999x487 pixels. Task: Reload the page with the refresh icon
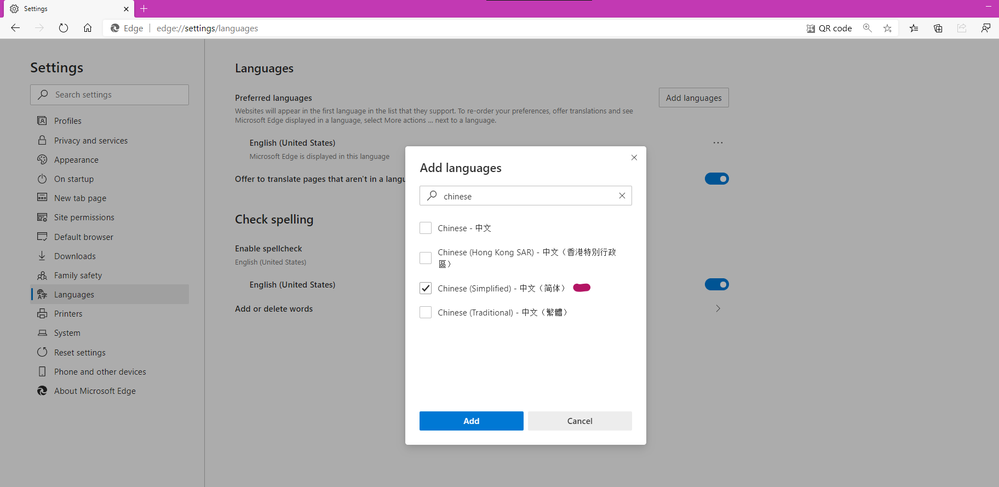coord(63,28)
